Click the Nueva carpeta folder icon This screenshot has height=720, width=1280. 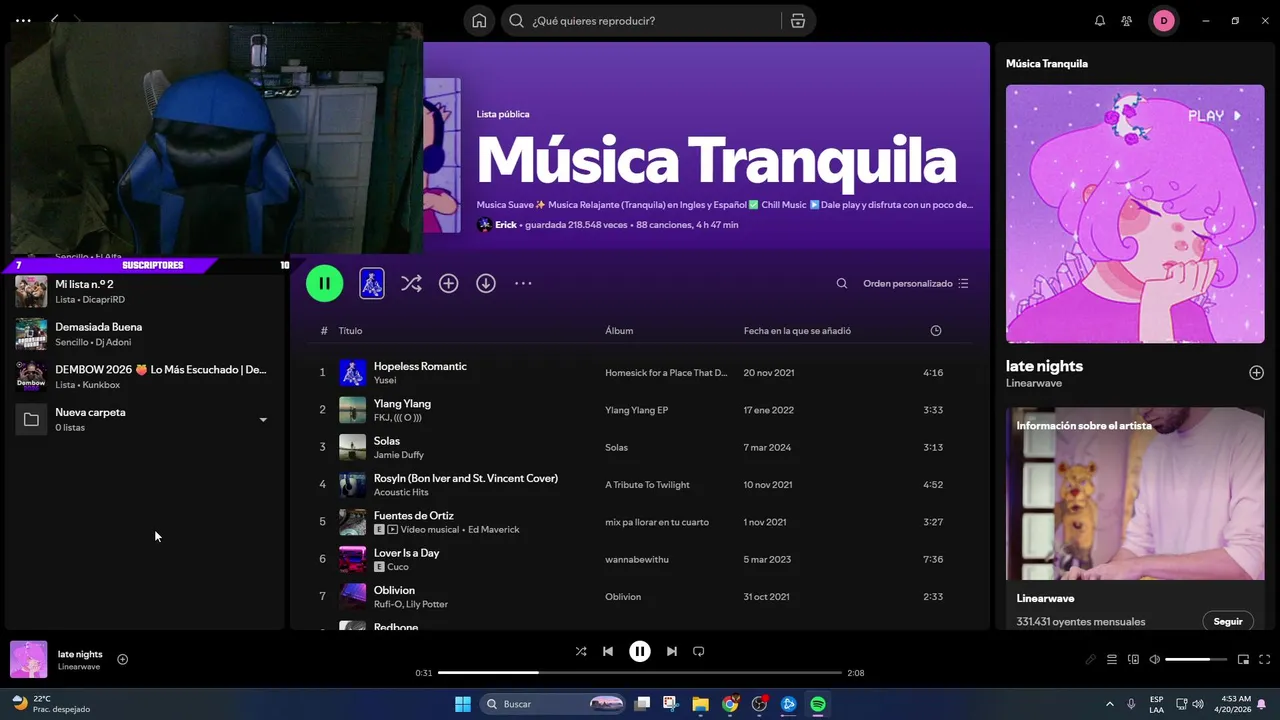point(31,419)
